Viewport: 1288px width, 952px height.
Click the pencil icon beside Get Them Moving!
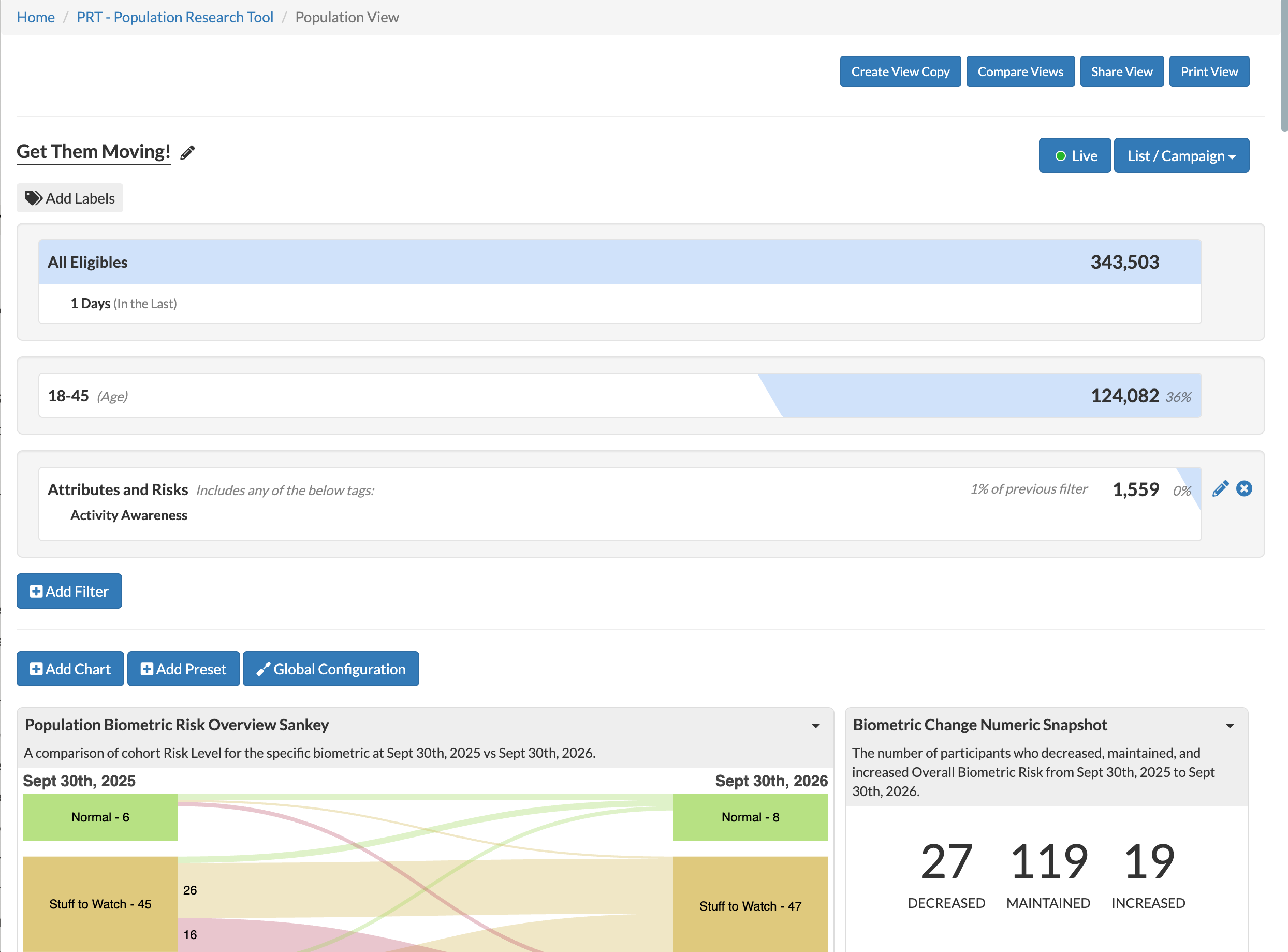187,152
